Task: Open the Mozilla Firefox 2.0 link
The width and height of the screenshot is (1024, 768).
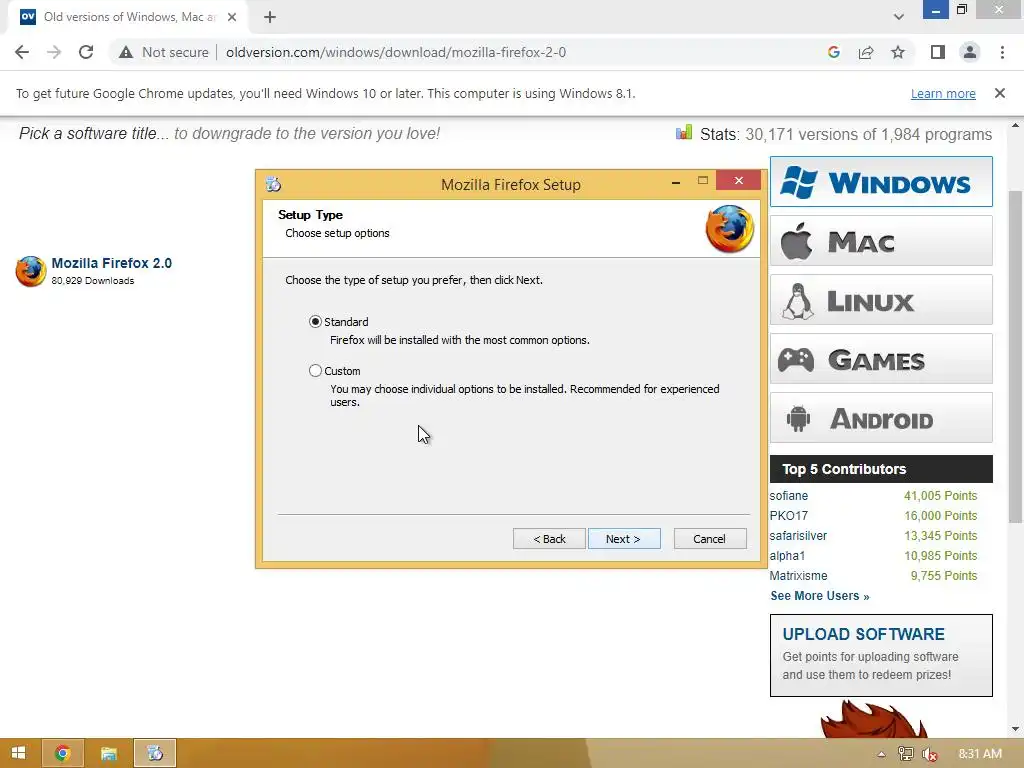Action: click(x=112, y=263)
